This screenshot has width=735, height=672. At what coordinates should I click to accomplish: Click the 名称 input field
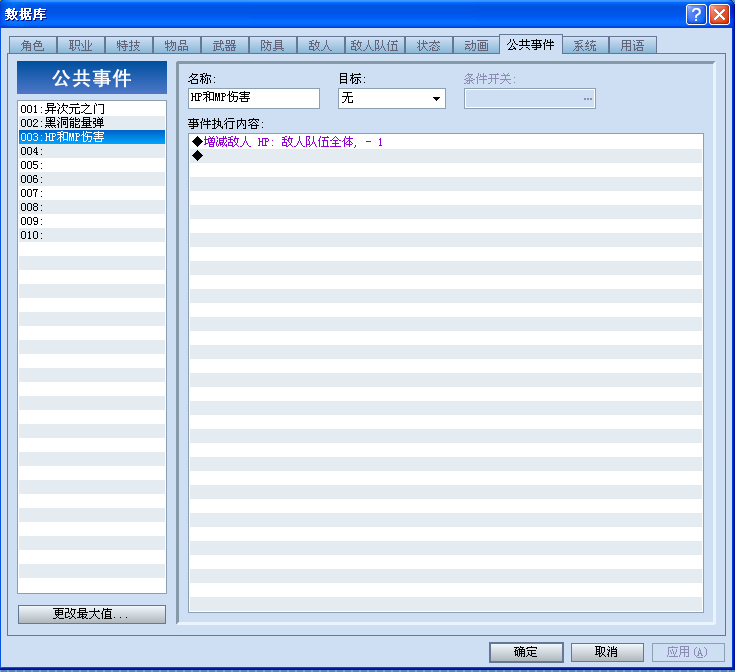(x=254, y=98)
